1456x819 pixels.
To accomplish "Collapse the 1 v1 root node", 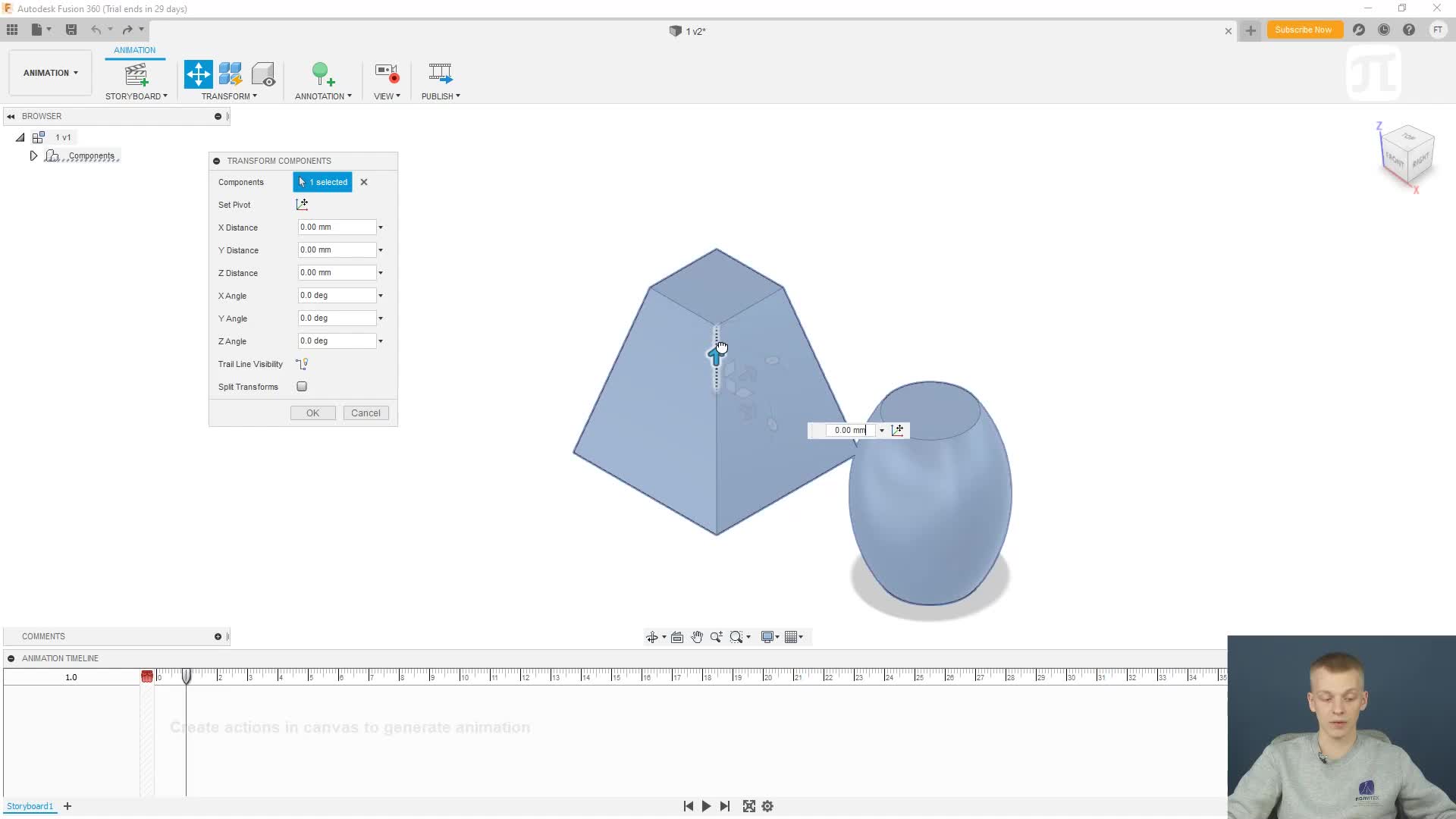I will pos(20,137).
